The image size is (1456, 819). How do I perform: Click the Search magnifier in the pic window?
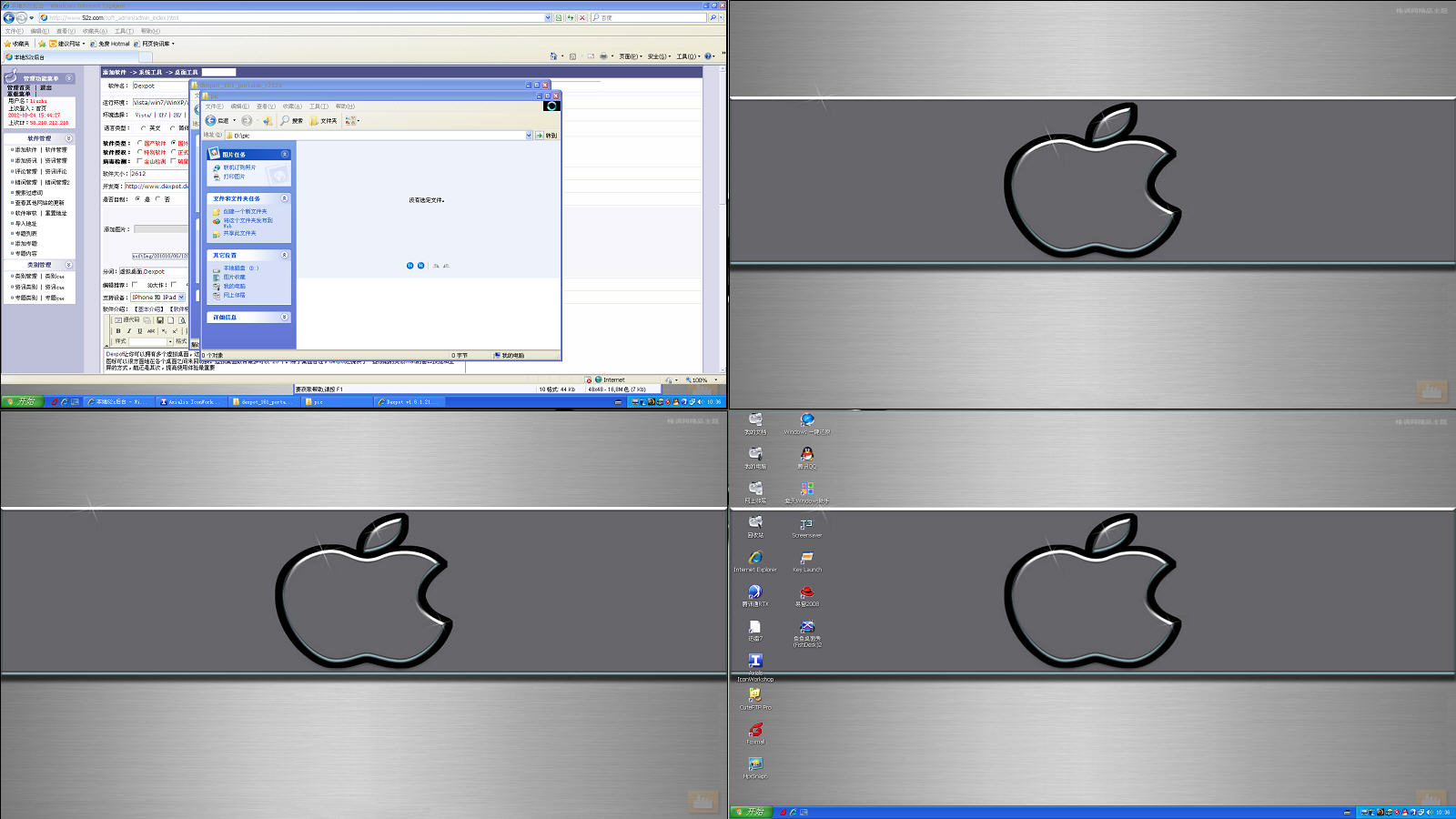point(291,120)
